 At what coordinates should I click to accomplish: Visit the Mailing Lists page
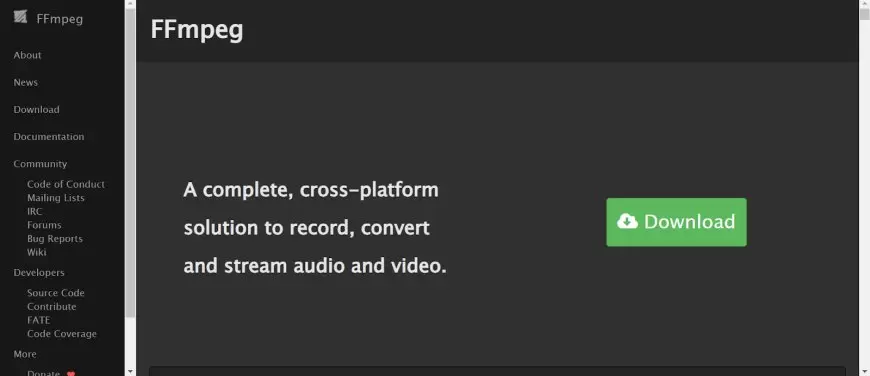point(56,198)
